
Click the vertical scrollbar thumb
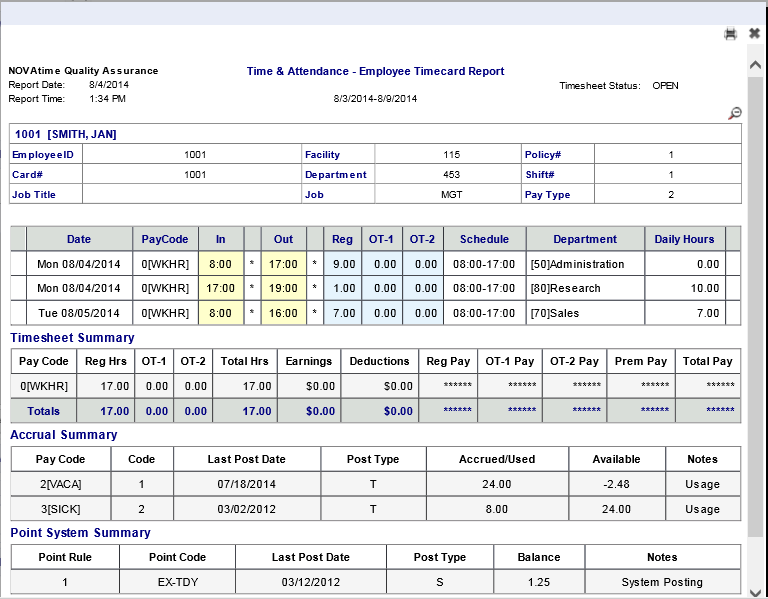point(755,300)
